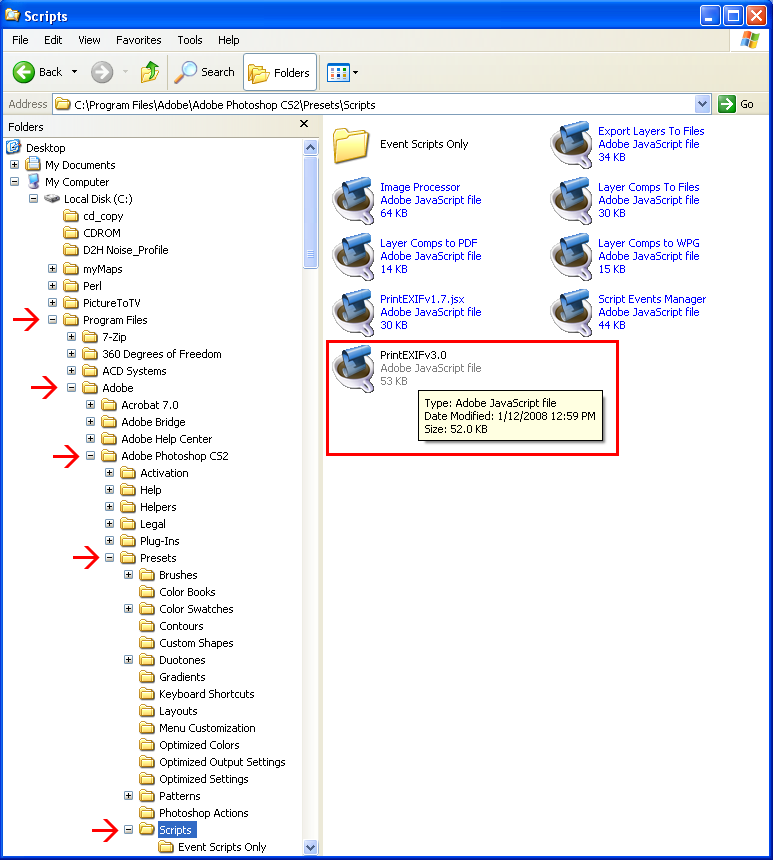Open Back button history dropdown arrow
The height and width of the screenshot is (860, 774).
pyautogui.click(x=75, y=72)
